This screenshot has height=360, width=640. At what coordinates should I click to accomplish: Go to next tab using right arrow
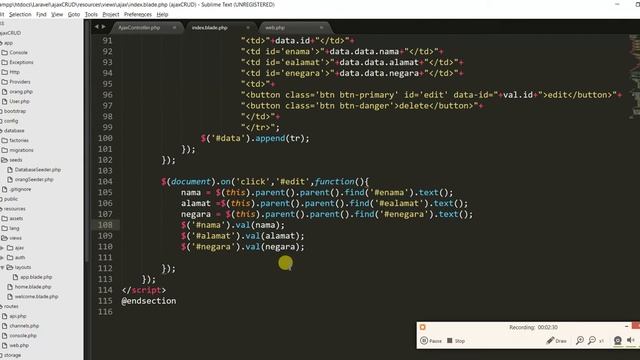tap(103, 27)
